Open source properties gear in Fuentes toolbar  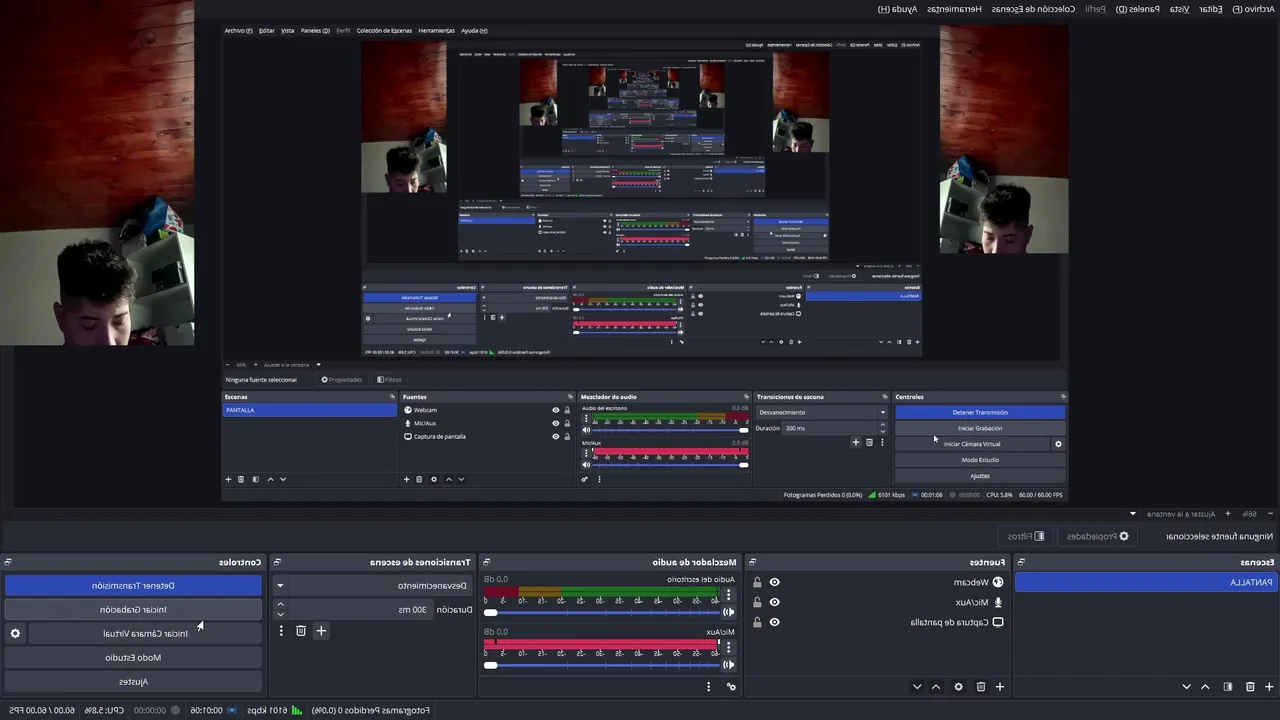click(958, 687)
